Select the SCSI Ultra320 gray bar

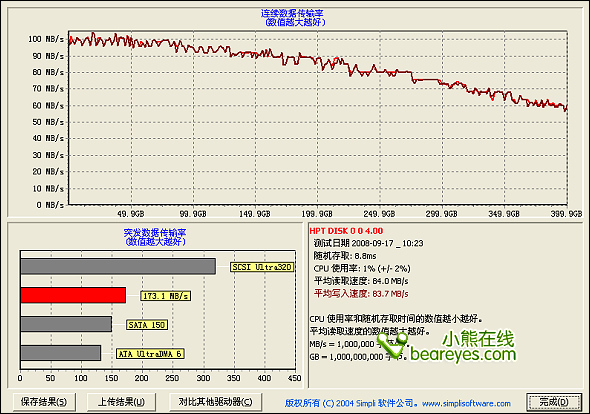118,266
